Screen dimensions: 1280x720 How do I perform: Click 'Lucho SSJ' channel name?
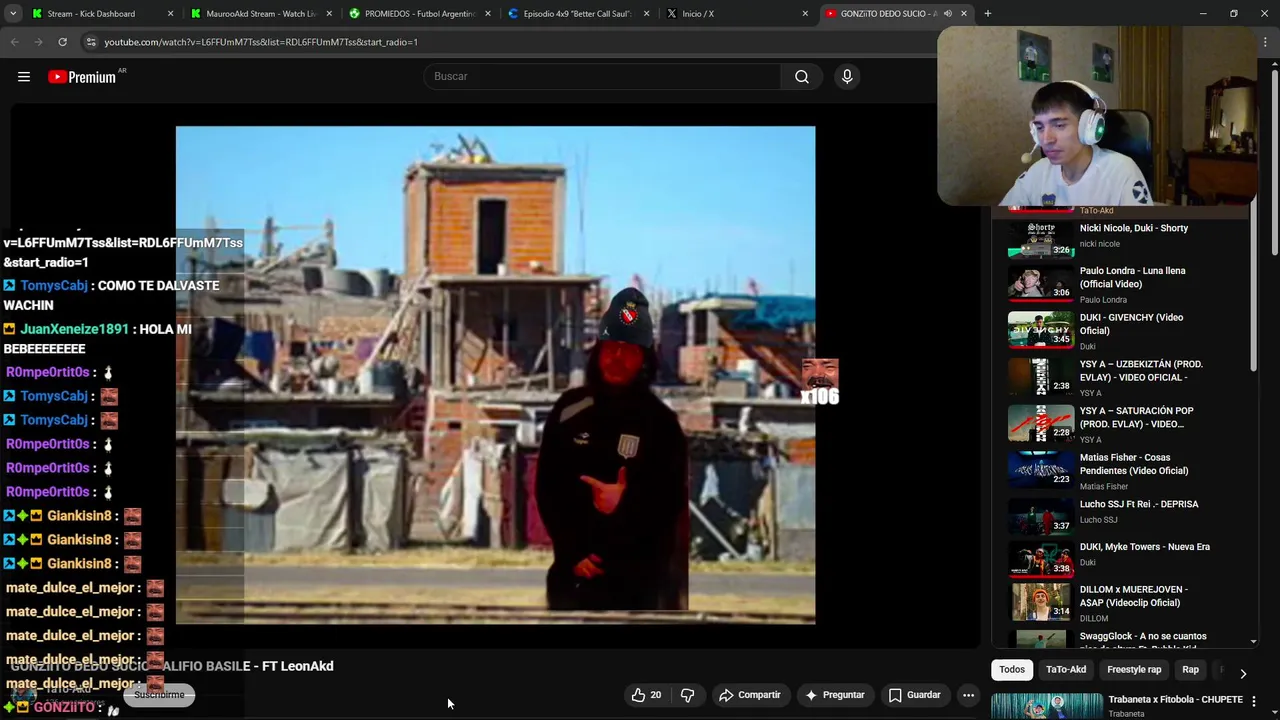[1098, 520]
